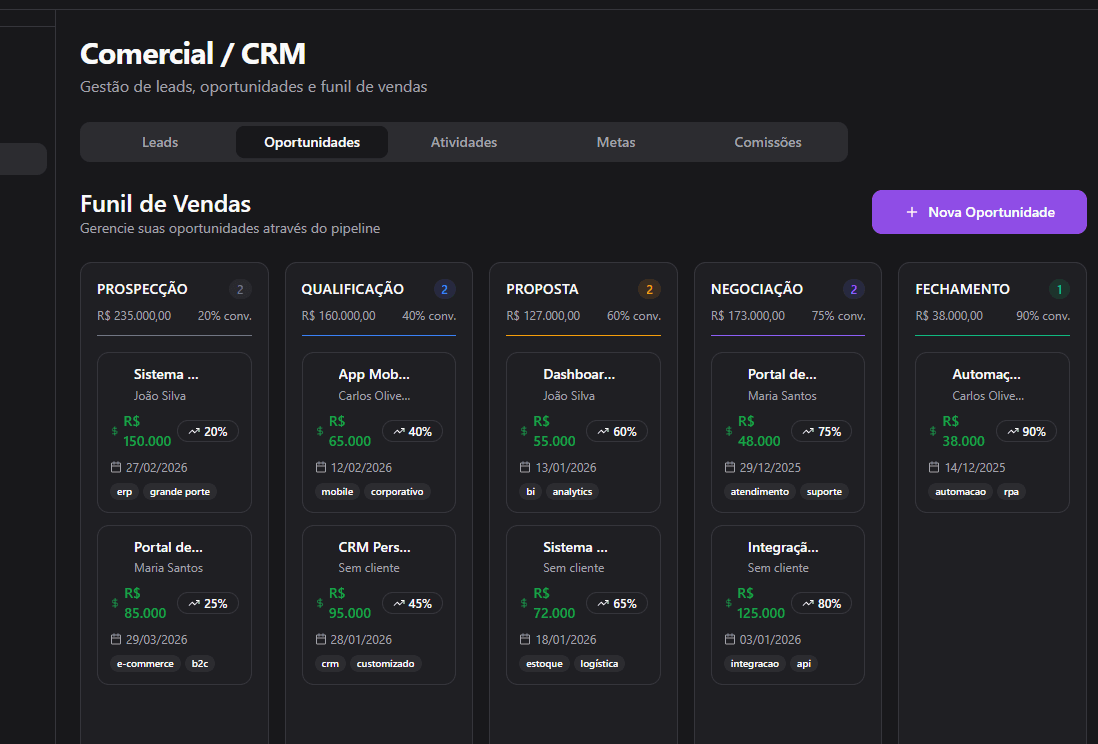
Task: Click trend arrow icon in 20% badge
Action: pyautogui.click(x=194, y=432)
